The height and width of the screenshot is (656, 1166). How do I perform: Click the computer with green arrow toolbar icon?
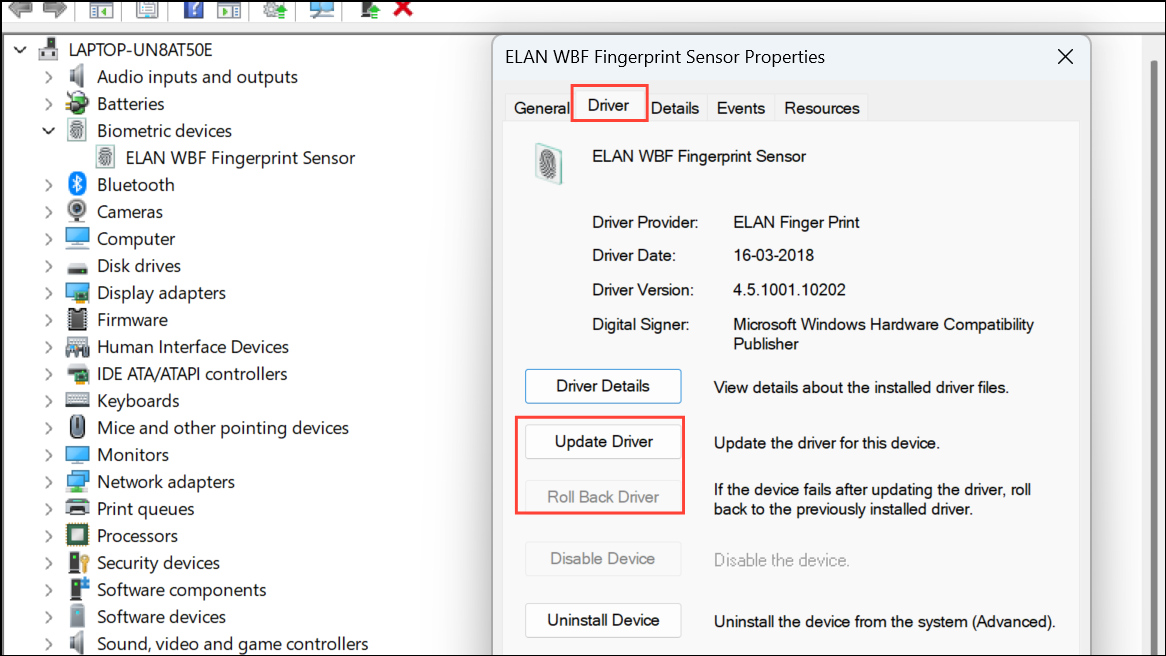370,9
